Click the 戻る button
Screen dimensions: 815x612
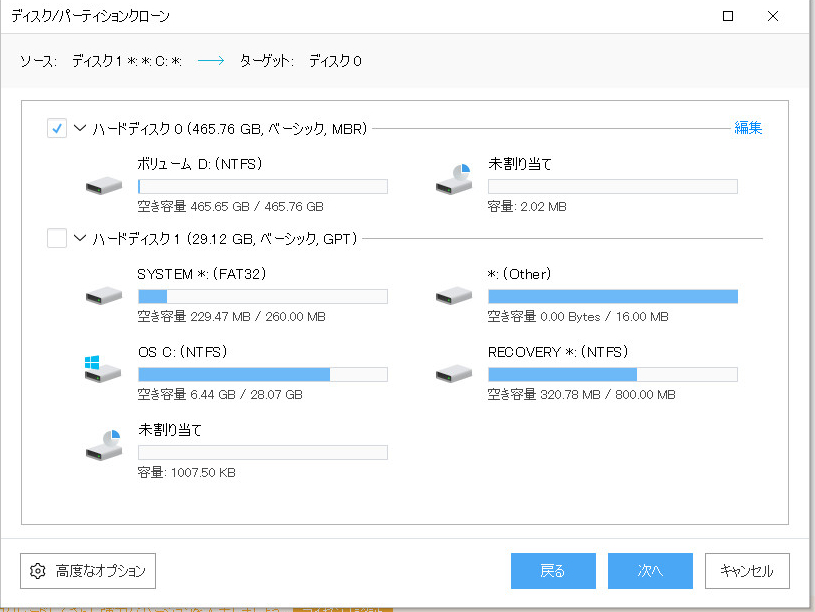pyautogui.click(x=553, y=571)
